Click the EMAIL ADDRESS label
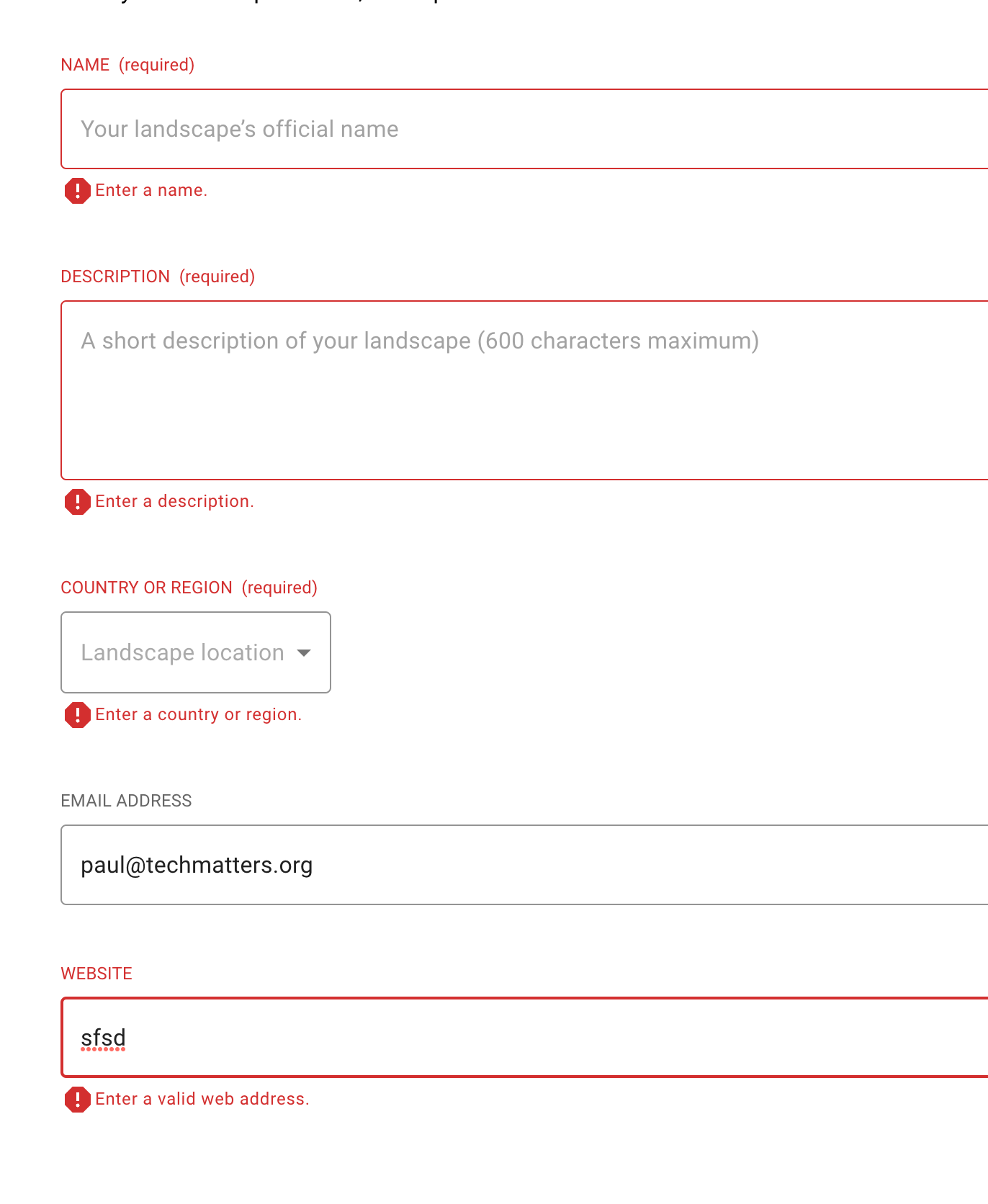Screen dimensions: 988x1204 (126, 800)
